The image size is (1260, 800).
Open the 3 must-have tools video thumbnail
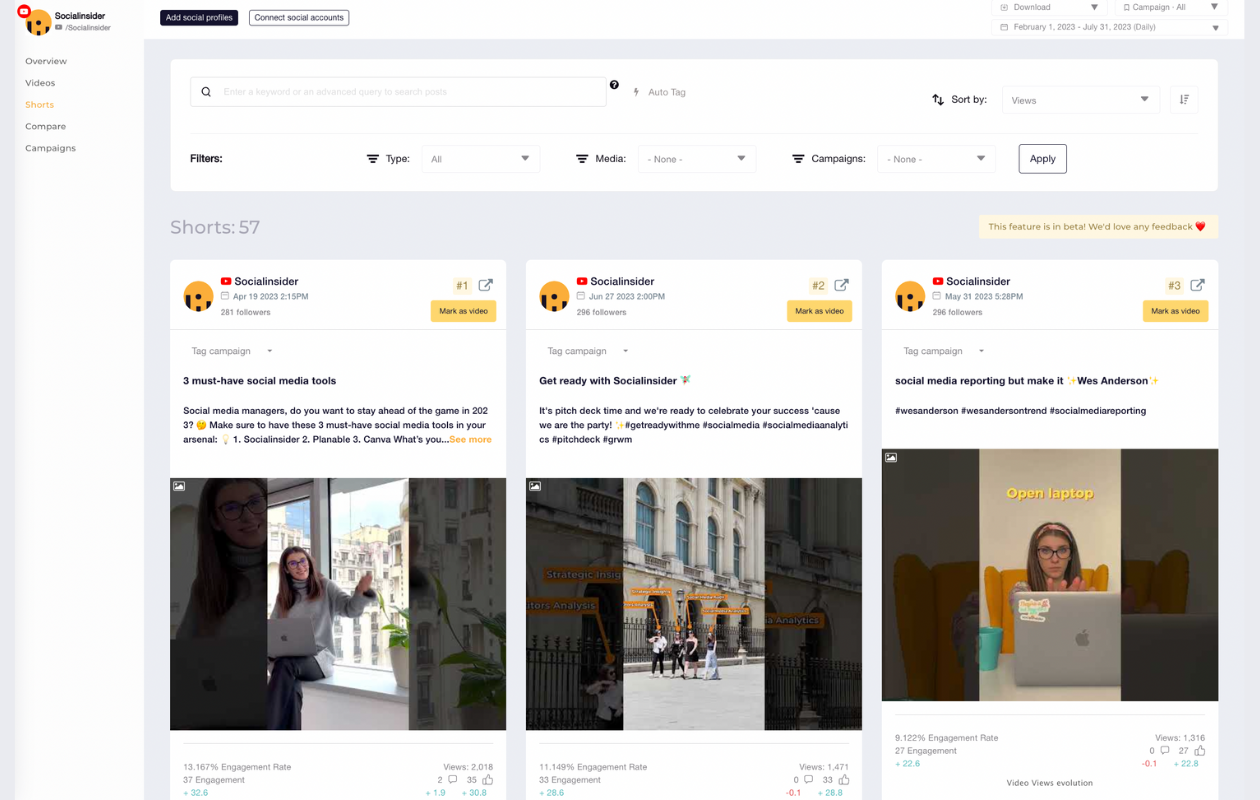(338, 604)
